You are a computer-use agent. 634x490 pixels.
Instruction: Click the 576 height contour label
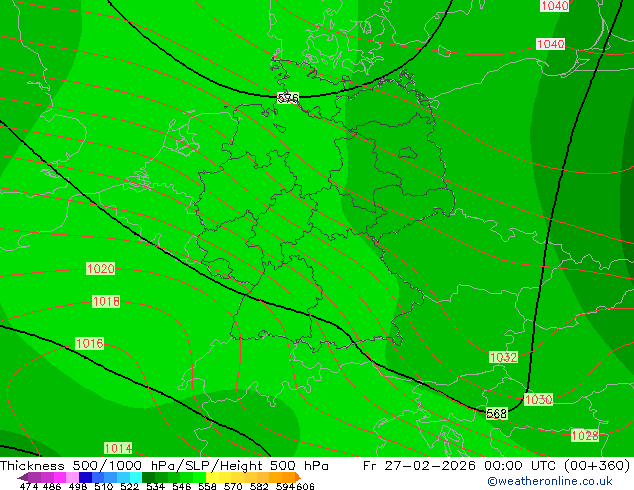(288, 98)
